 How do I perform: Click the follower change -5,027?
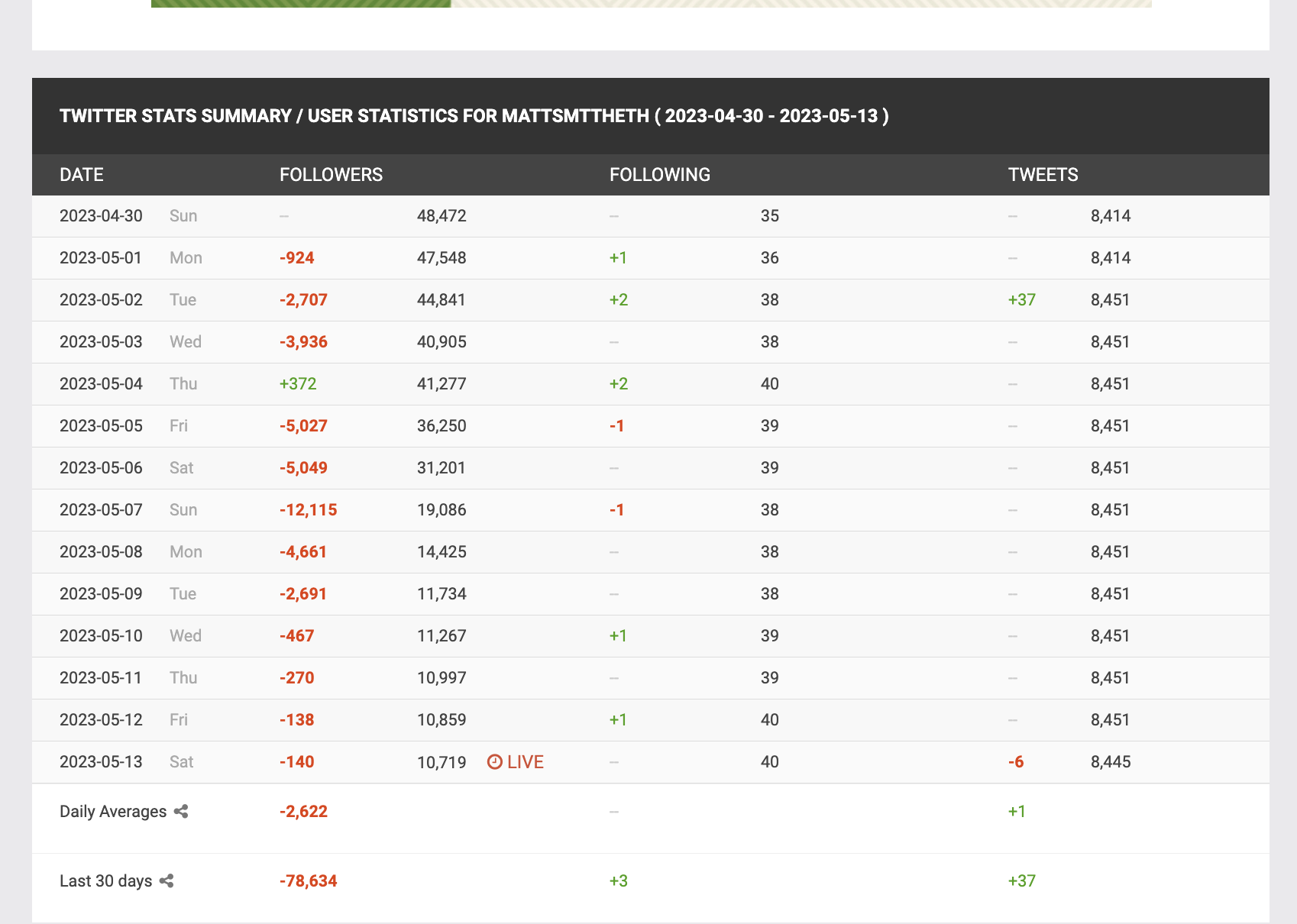[303, 426]
